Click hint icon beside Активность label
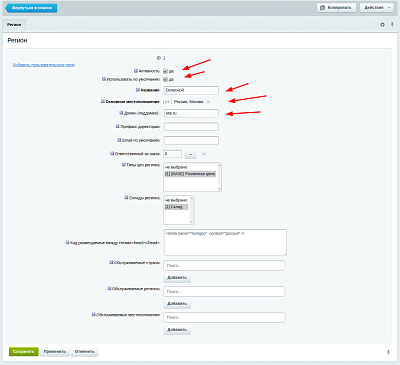Viewport: 400px width, 365px height. click(x=136, y=71)
